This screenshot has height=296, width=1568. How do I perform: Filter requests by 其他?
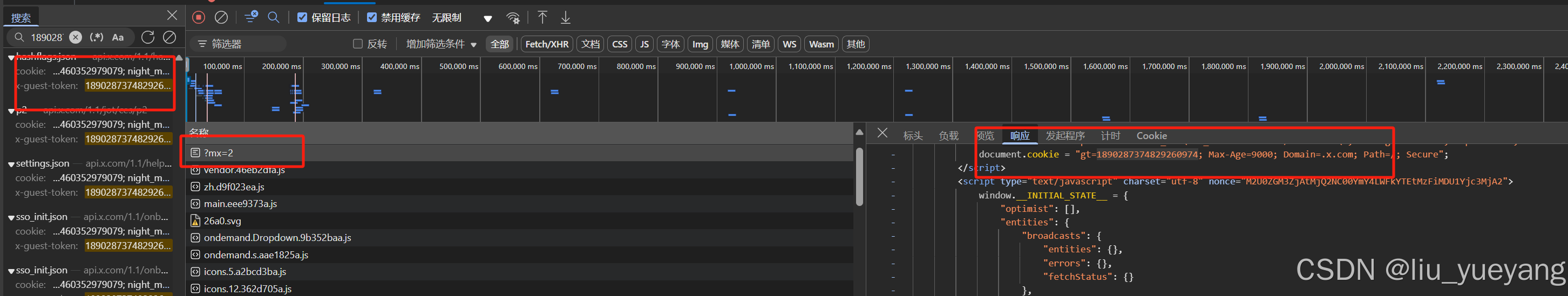point(856,44)
